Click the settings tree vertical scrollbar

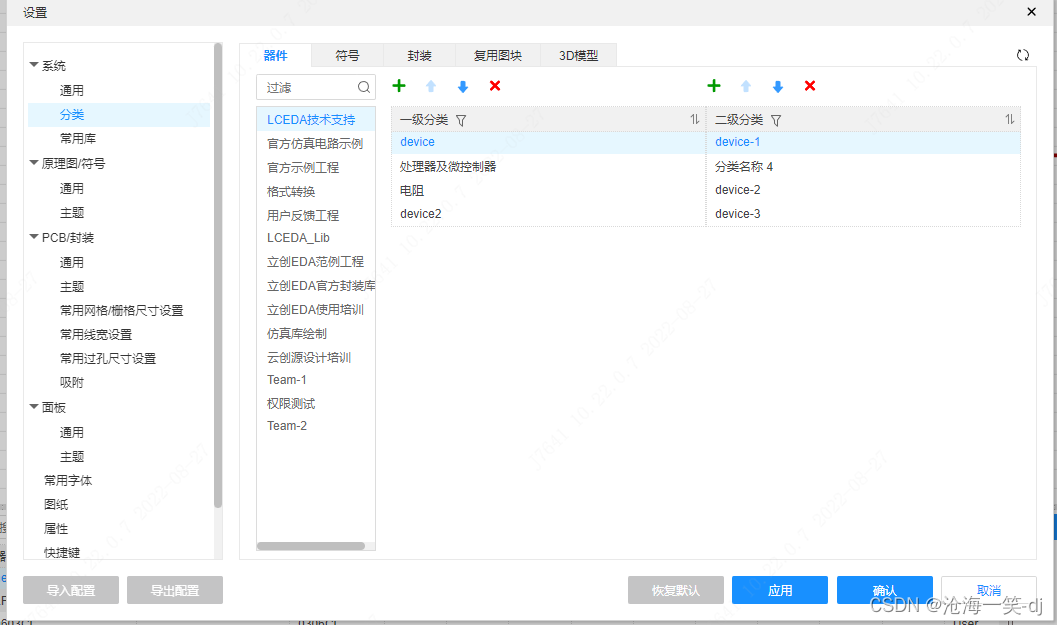218,275
